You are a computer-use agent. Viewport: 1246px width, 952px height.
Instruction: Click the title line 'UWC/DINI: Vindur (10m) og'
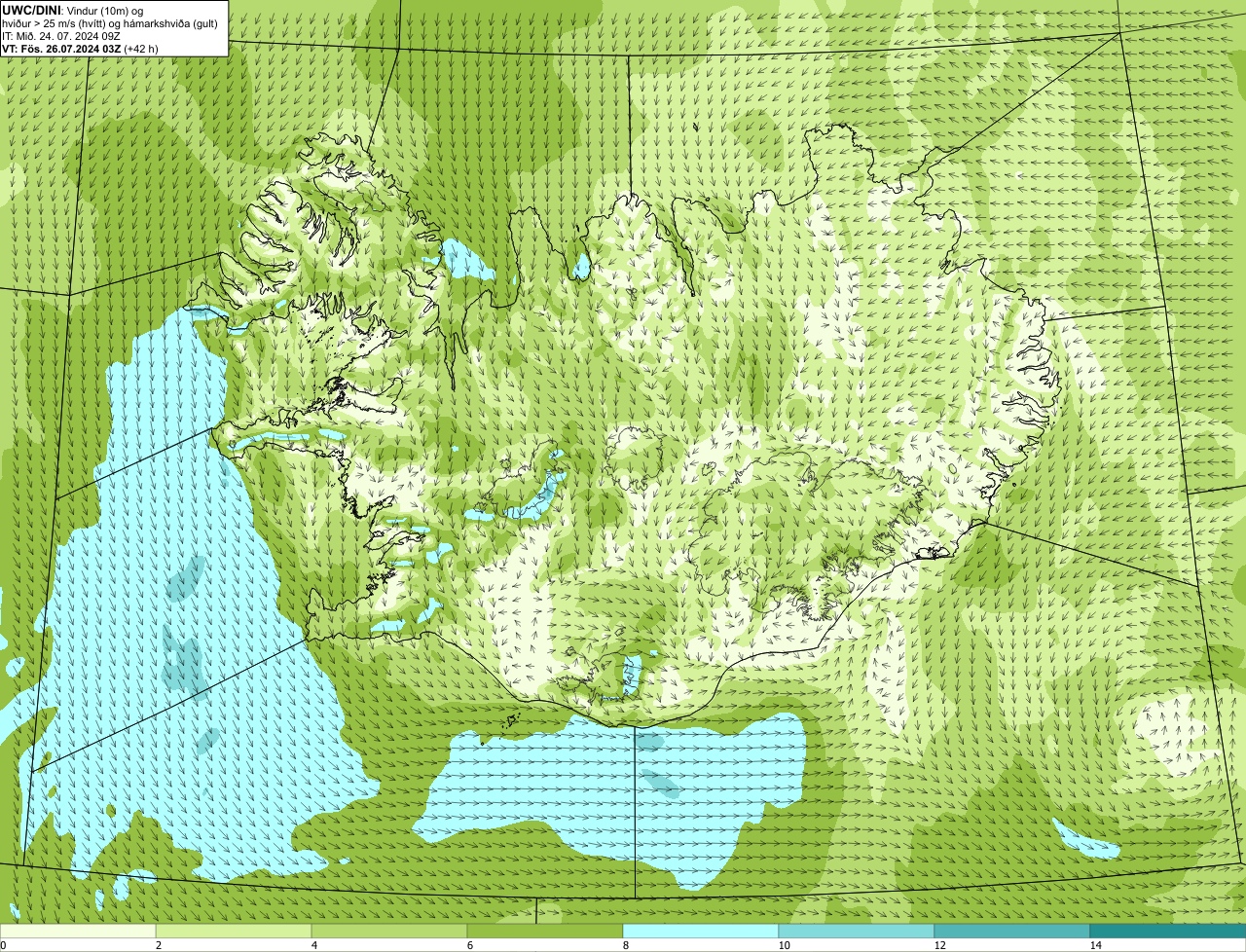[73, 10]
